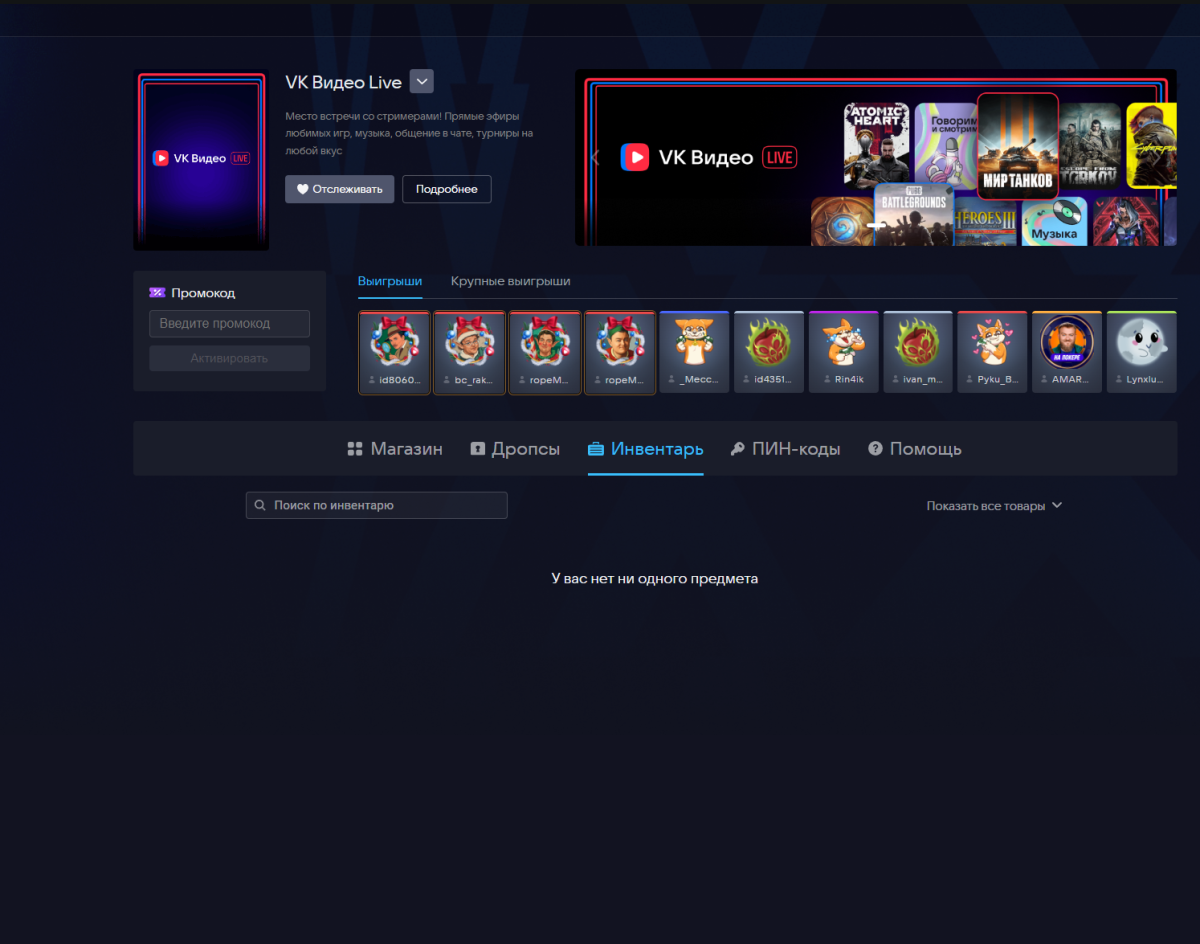The height and width of the screenshot is (944, 1200).
Task: Open the winner card Rin4ik
Action: 844,352
